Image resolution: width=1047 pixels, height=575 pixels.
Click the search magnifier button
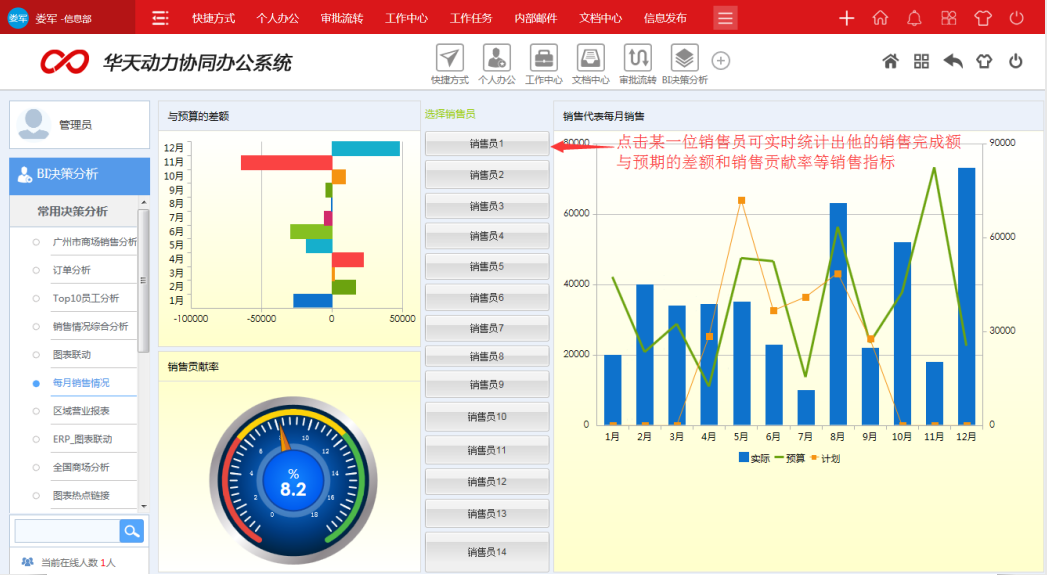131,531
